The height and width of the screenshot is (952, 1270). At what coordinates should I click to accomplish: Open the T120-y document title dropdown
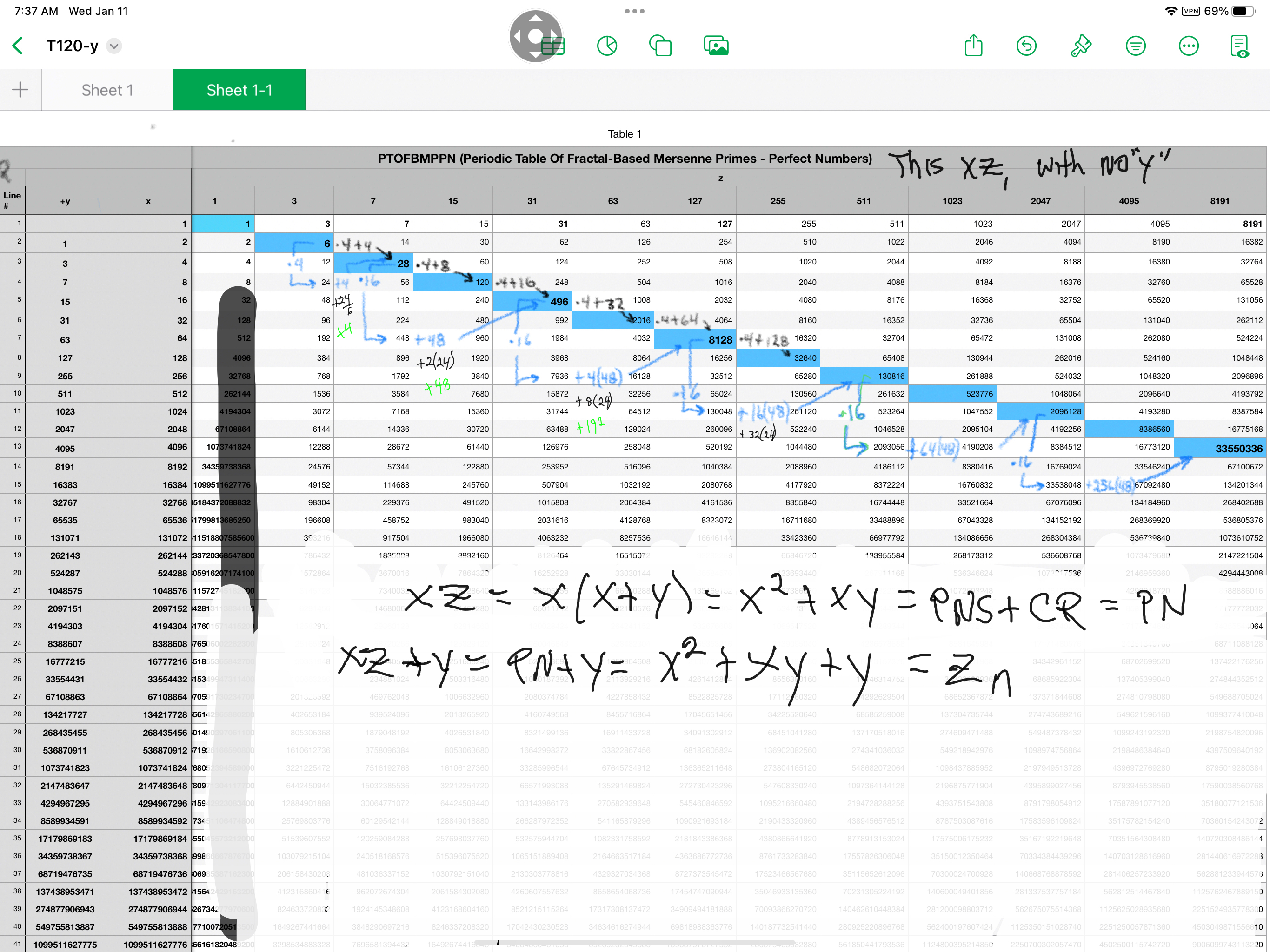pyautogui.click(x=114, y=46)
